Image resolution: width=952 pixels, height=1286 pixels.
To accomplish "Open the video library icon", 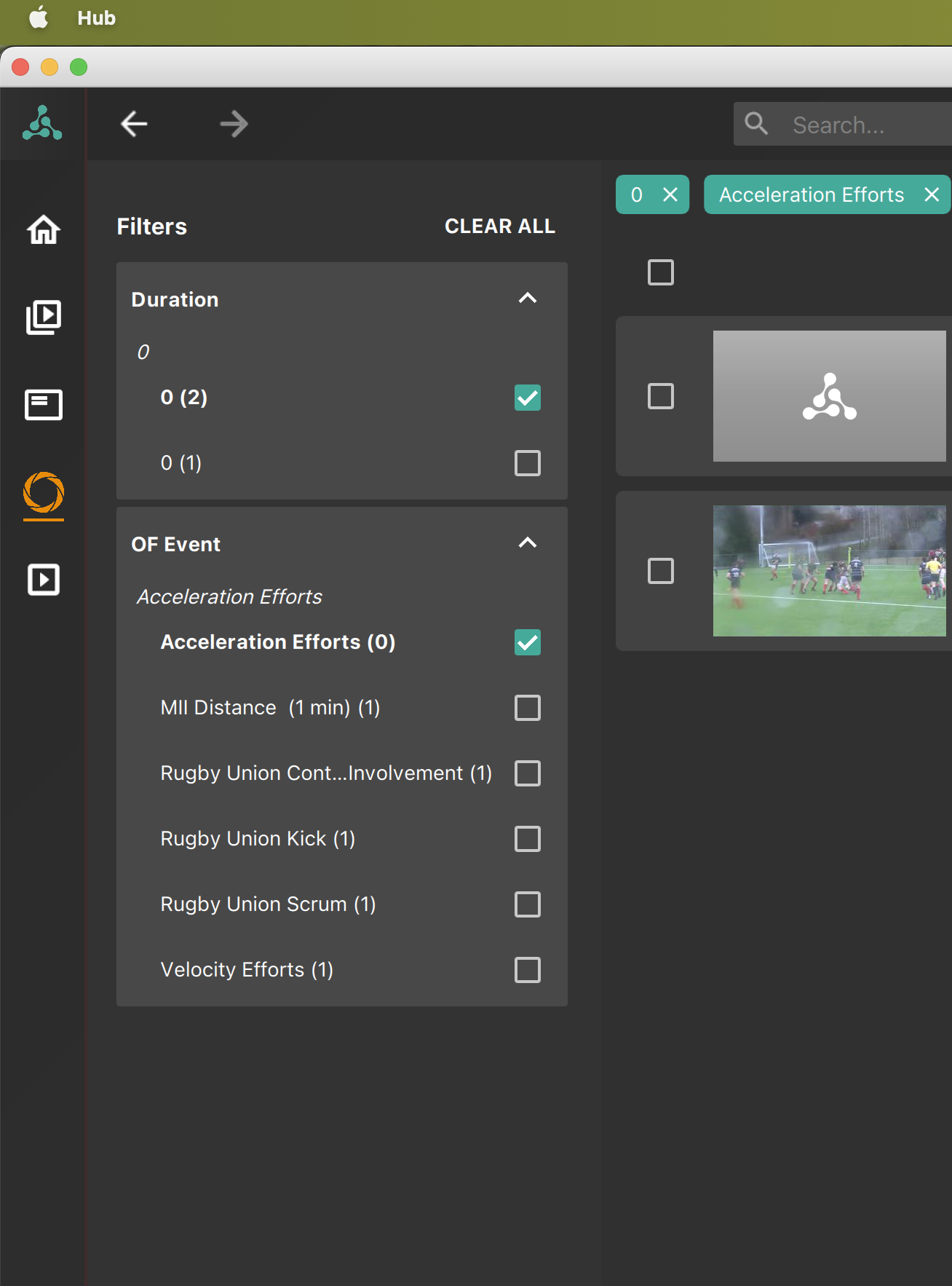I will (x=44, y=317).
